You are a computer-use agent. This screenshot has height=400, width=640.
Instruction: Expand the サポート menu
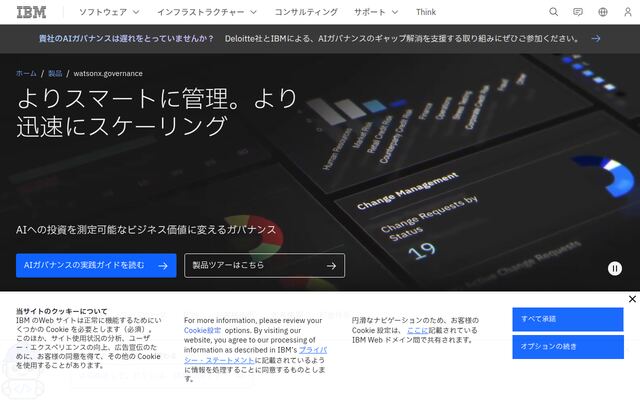[x=376, y=12]
